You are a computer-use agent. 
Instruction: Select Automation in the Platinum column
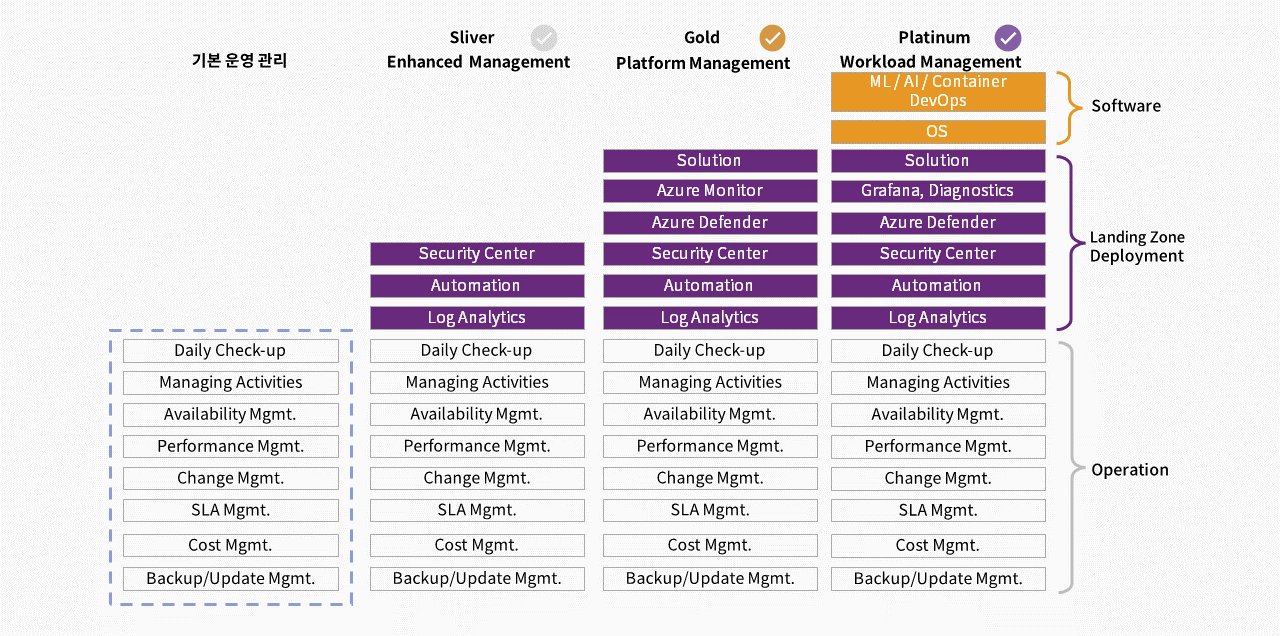coord(938,286)
